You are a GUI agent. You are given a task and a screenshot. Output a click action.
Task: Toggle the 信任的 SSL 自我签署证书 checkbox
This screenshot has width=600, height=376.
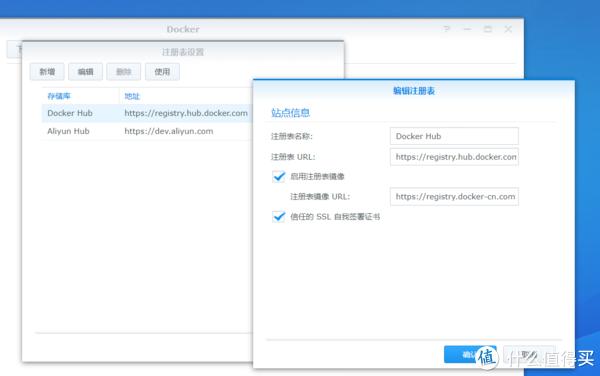(x=279, y=216)
